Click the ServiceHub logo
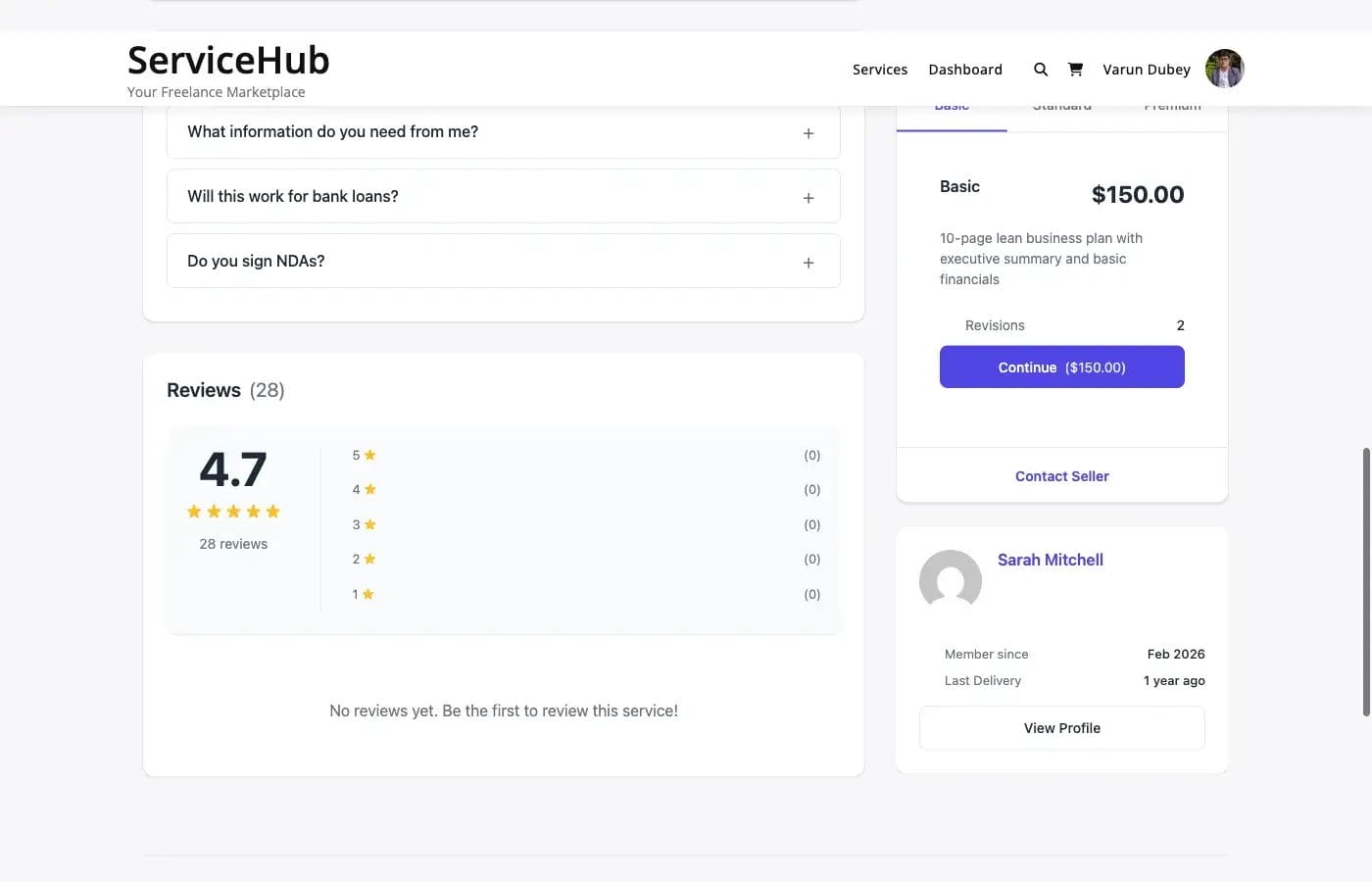Viewport: 1372px width, 882px height. tap(227, 60)
